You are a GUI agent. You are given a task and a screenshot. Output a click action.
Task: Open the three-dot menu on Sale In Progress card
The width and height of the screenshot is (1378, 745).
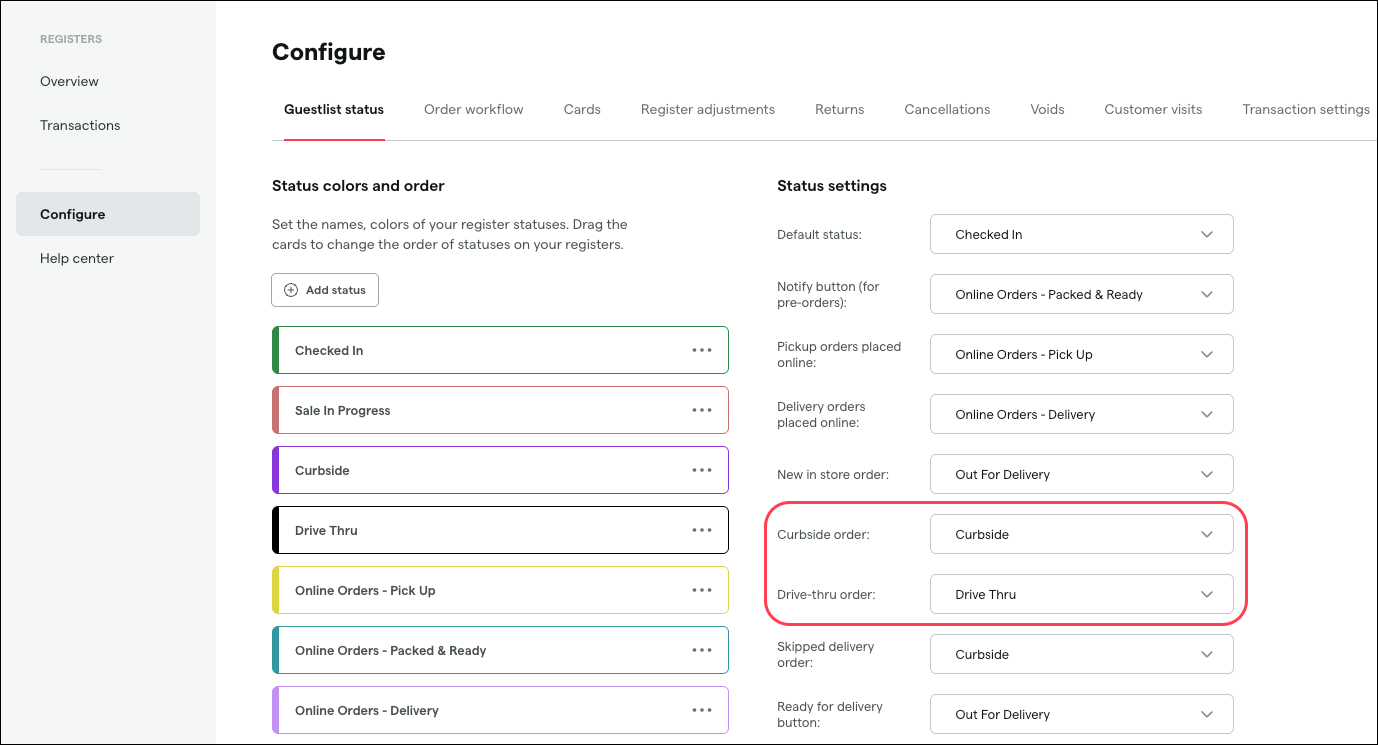[x=702, y=410]
